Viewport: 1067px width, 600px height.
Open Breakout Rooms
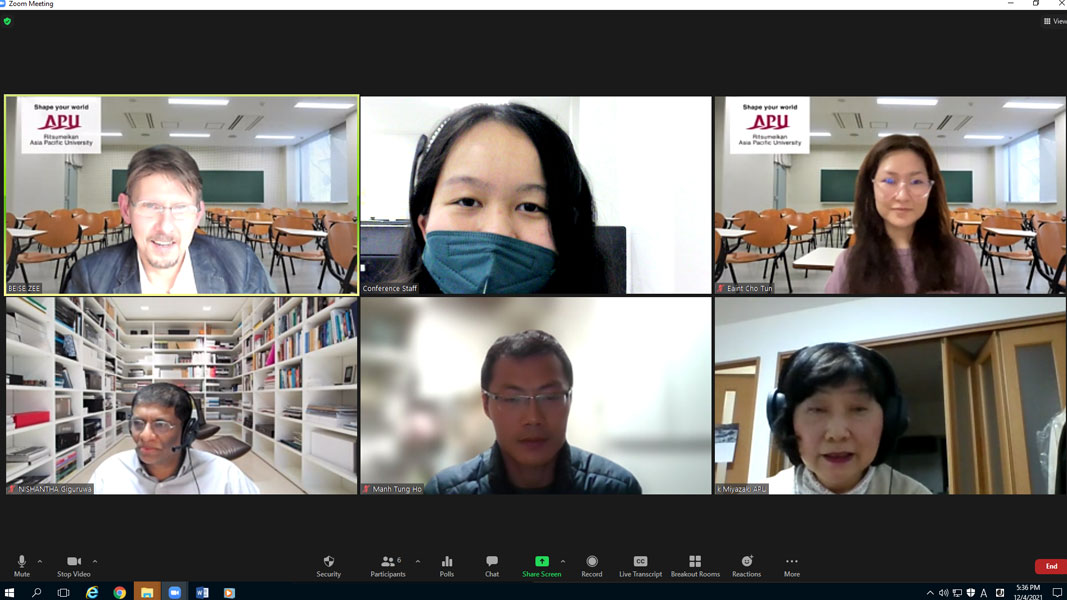pyautogui.click(x=695, y=565)
